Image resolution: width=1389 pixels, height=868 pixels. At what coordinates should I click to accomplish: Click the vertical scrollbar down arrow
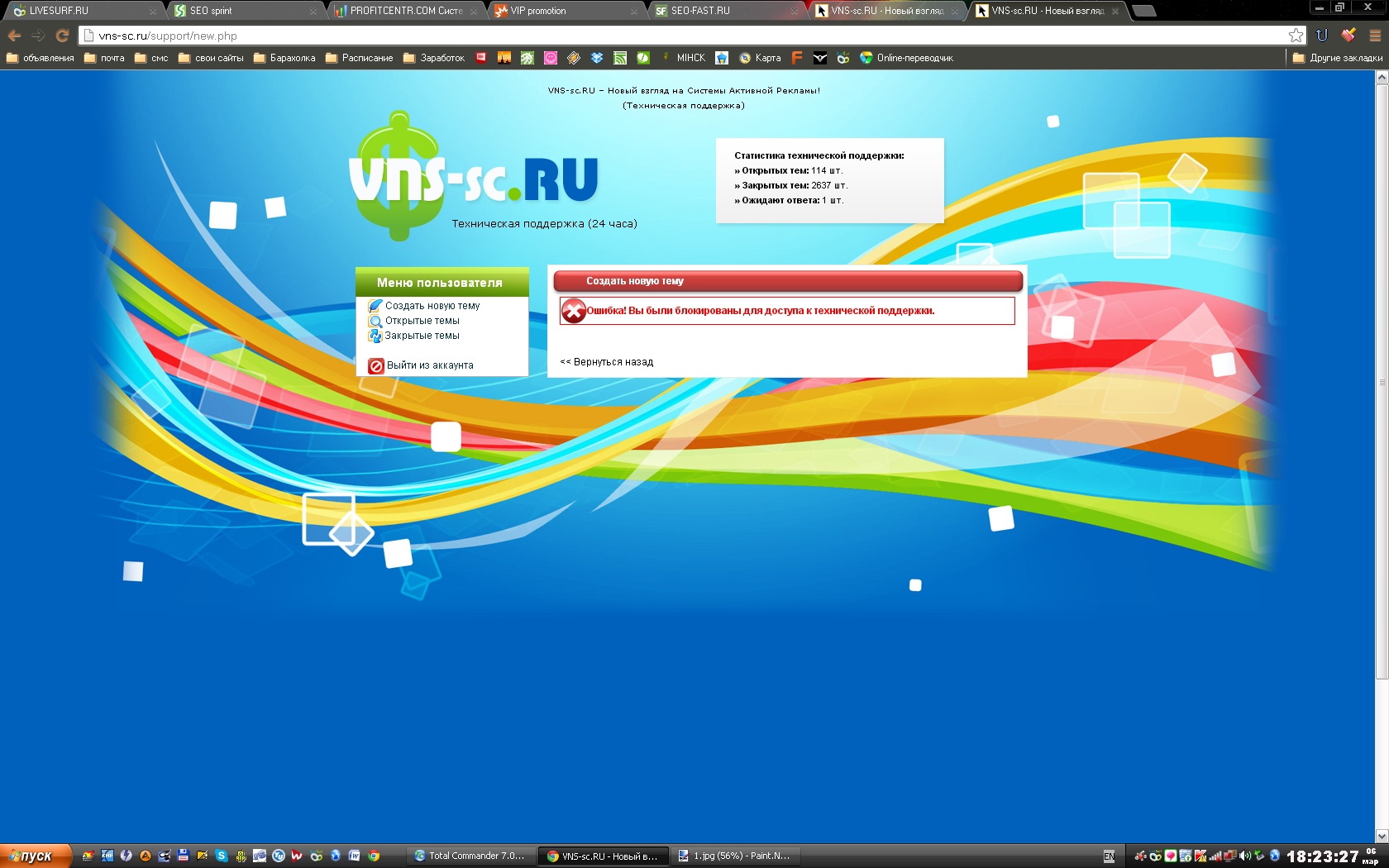(1381, 836)
